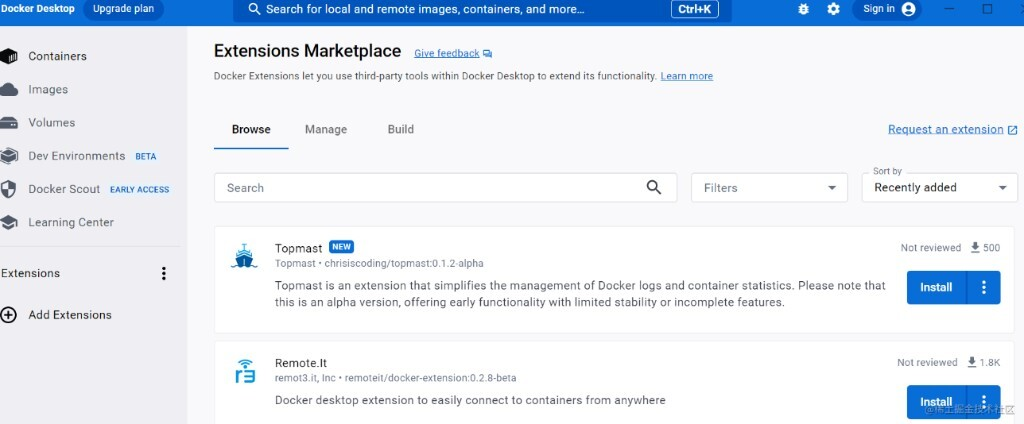Open Docker Scout shield icon
This screenshot has height=424, width=1024.
coord(9,189)
